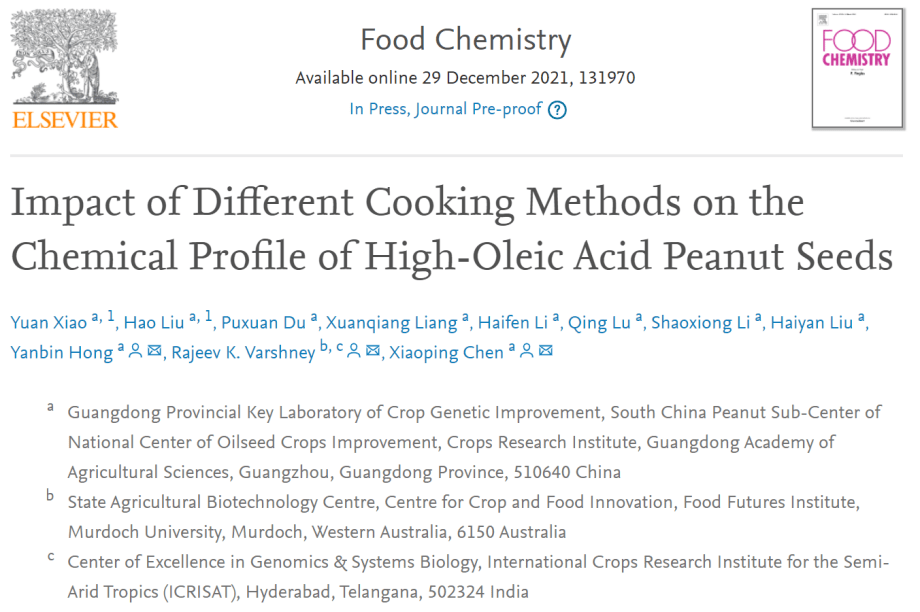This screenshot has width=920, height=612.
Task: Open Rajeev K. Varshney's person icon
Action: coord(354,351)
